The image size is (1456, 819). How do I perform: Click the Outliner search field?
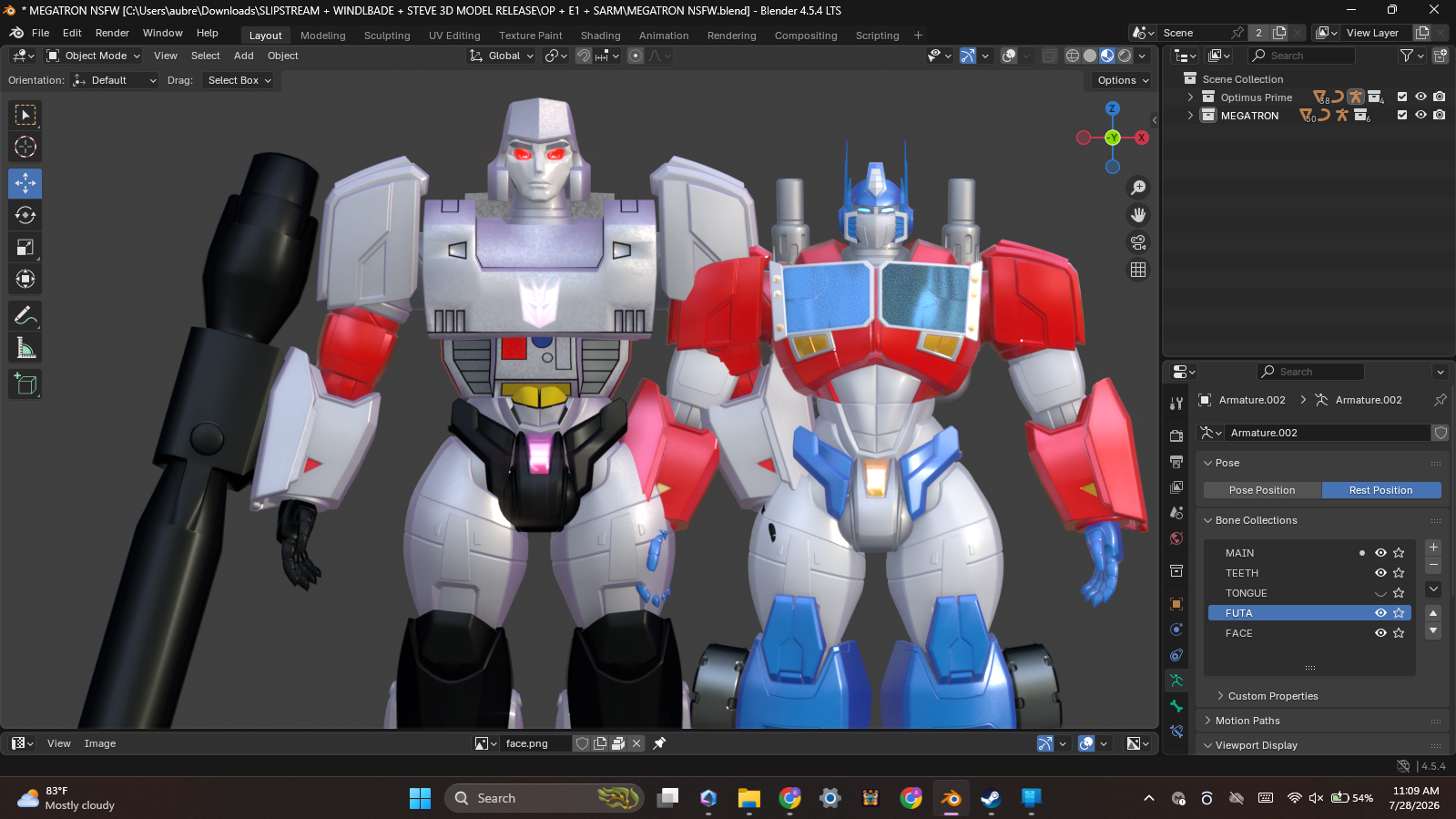coord(1300,56)
